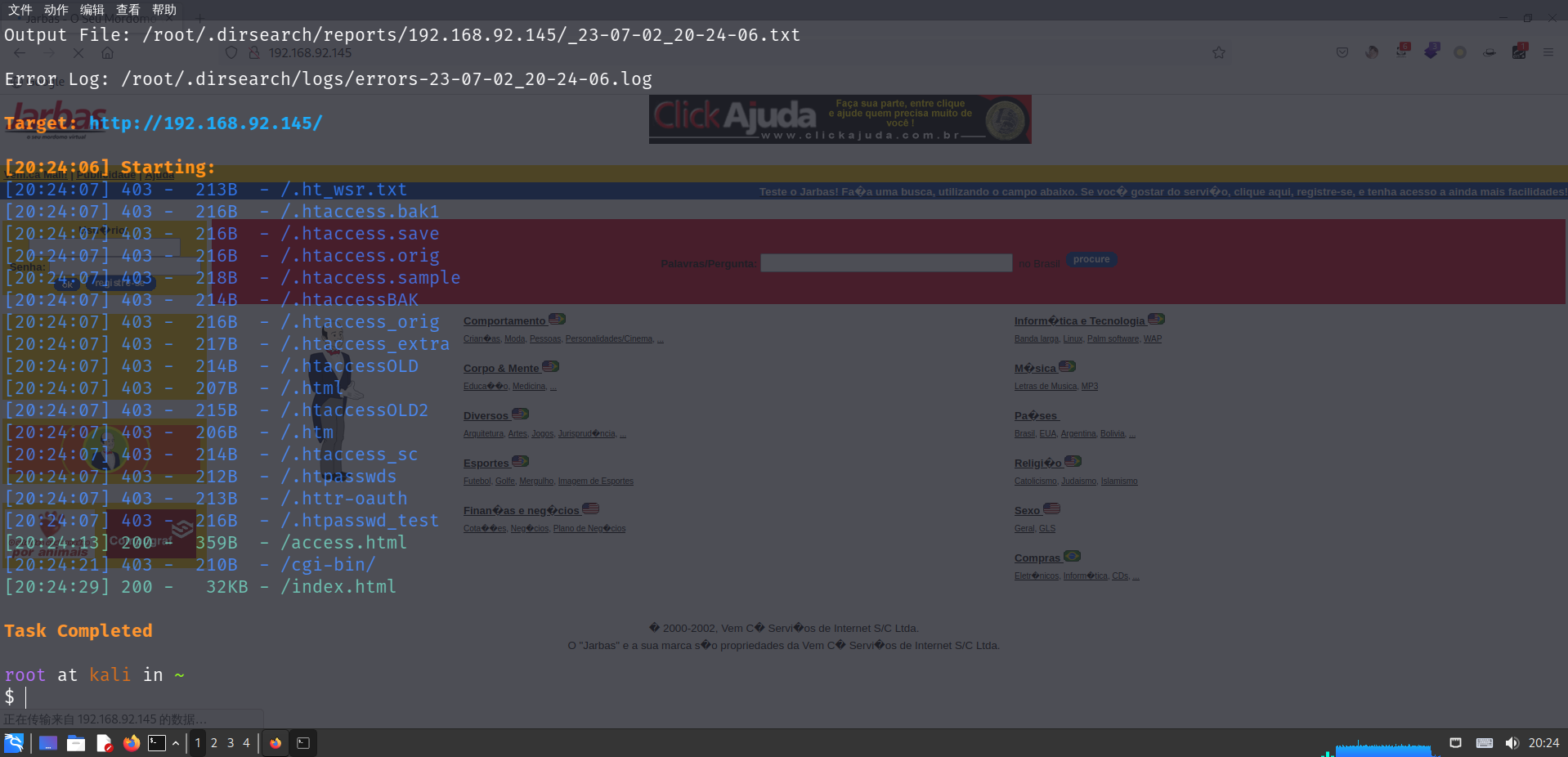1568x757 pixels.
Task: Switch to Firefox window in taskbar
Action: click(276, 743)
